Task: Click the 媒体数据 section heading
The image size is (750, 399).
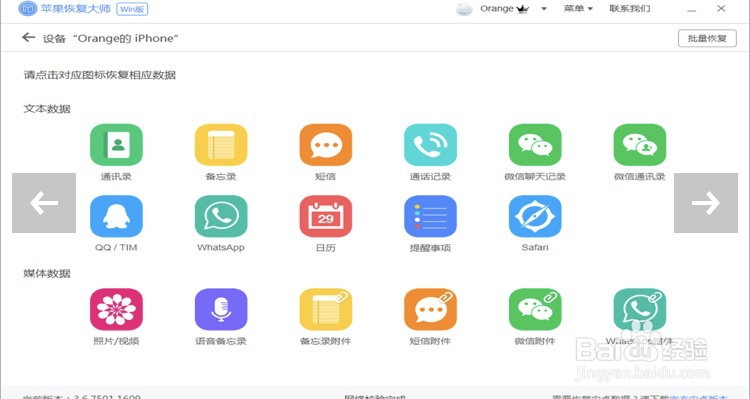Action: (47, 274)
